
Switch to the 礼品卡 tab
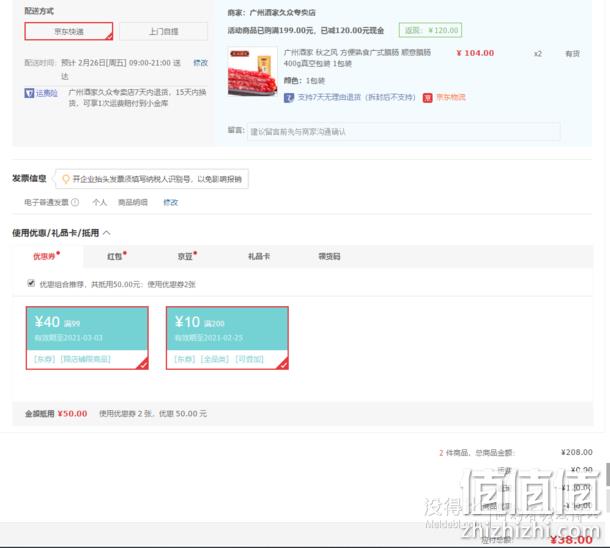click(x=259, y=256)
